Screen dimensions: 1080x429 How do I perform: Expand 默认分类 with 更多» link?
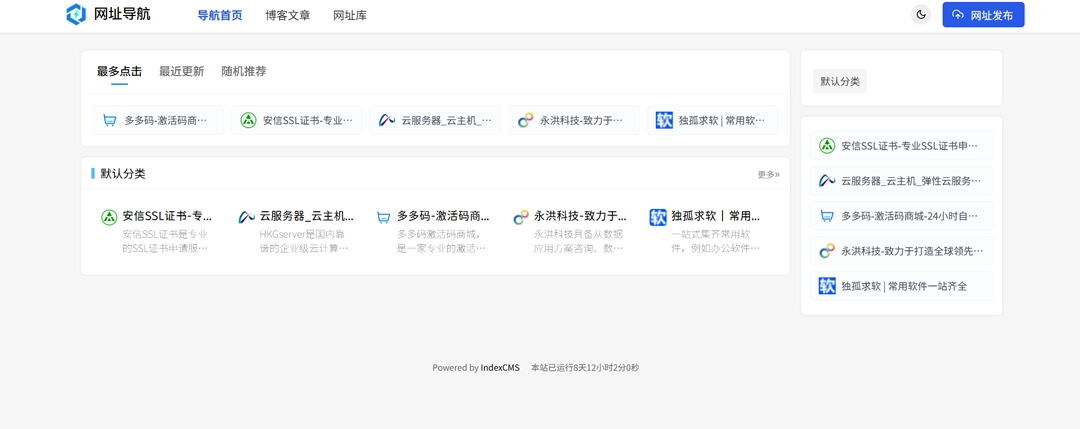click(x=768, y=175)
